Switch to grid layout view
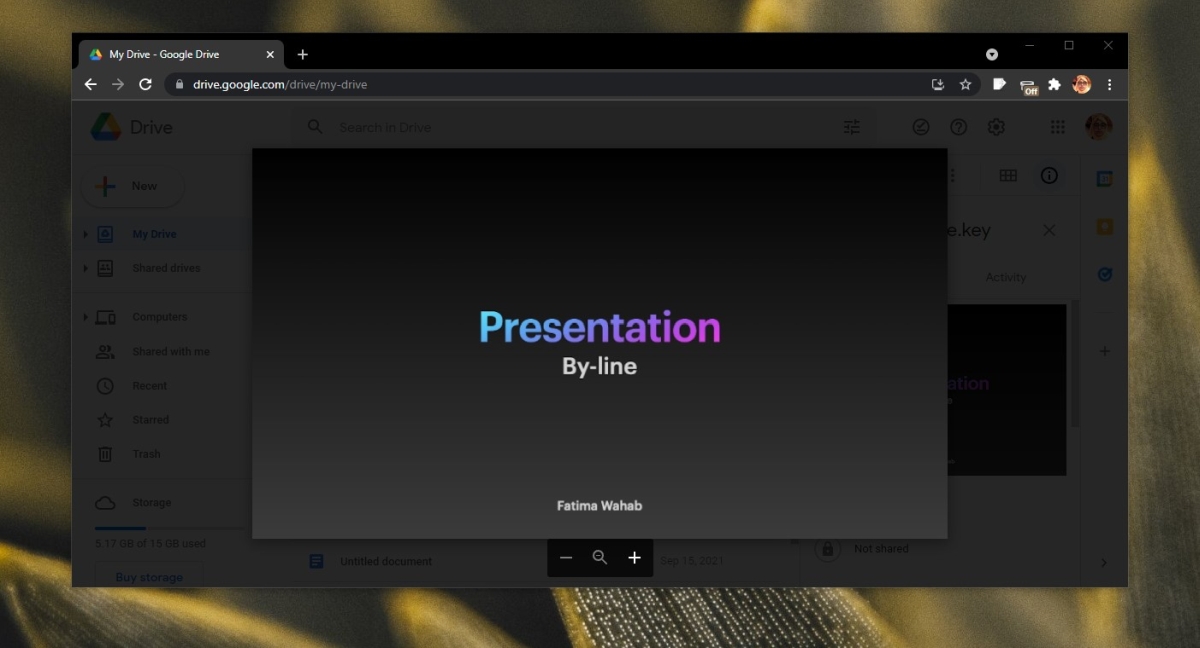 (1008, 176)
